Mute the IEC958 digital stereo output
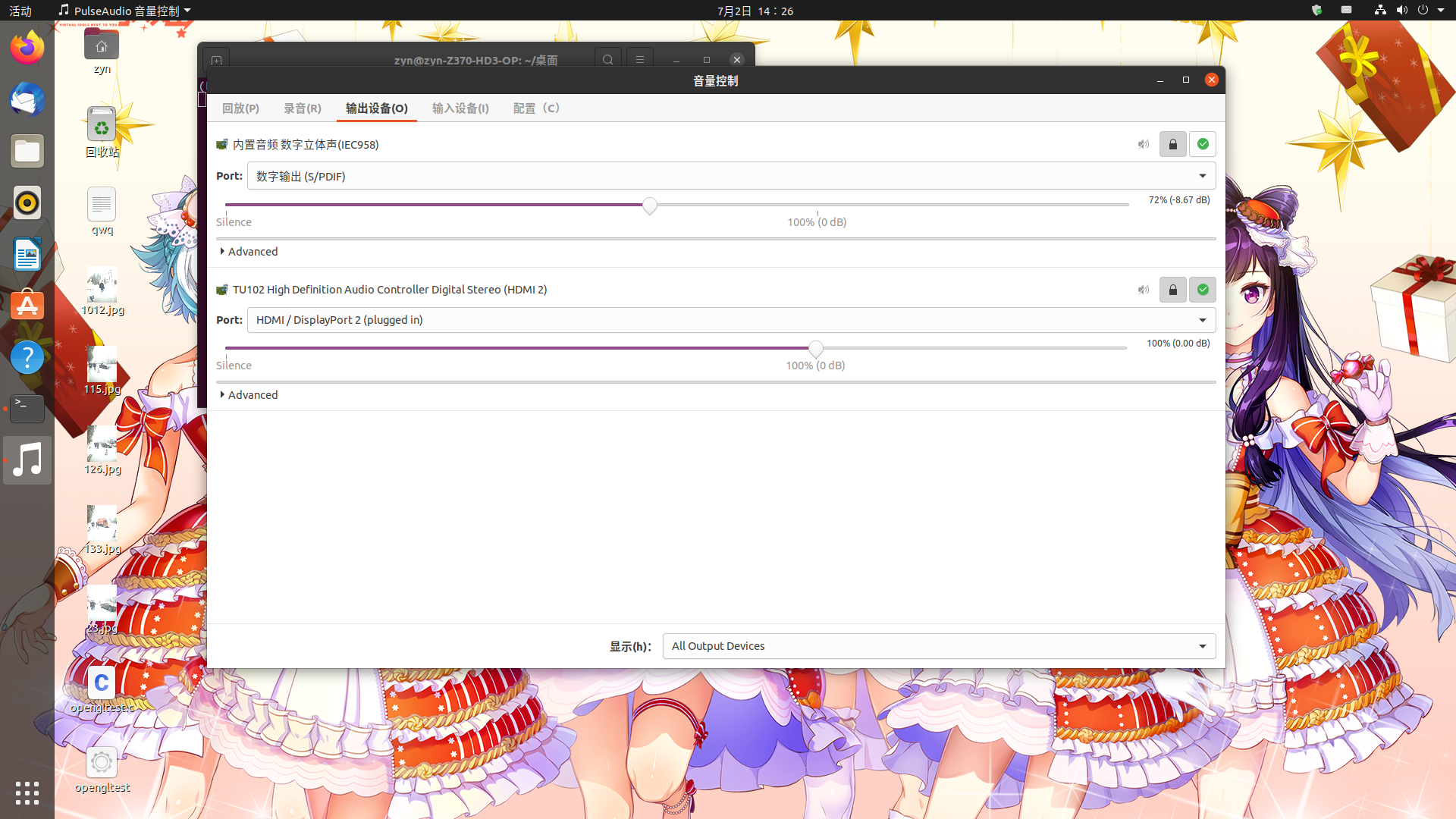Image resolution: width=1456 pixels, height=819 pixels. (x=1143, y=144)
